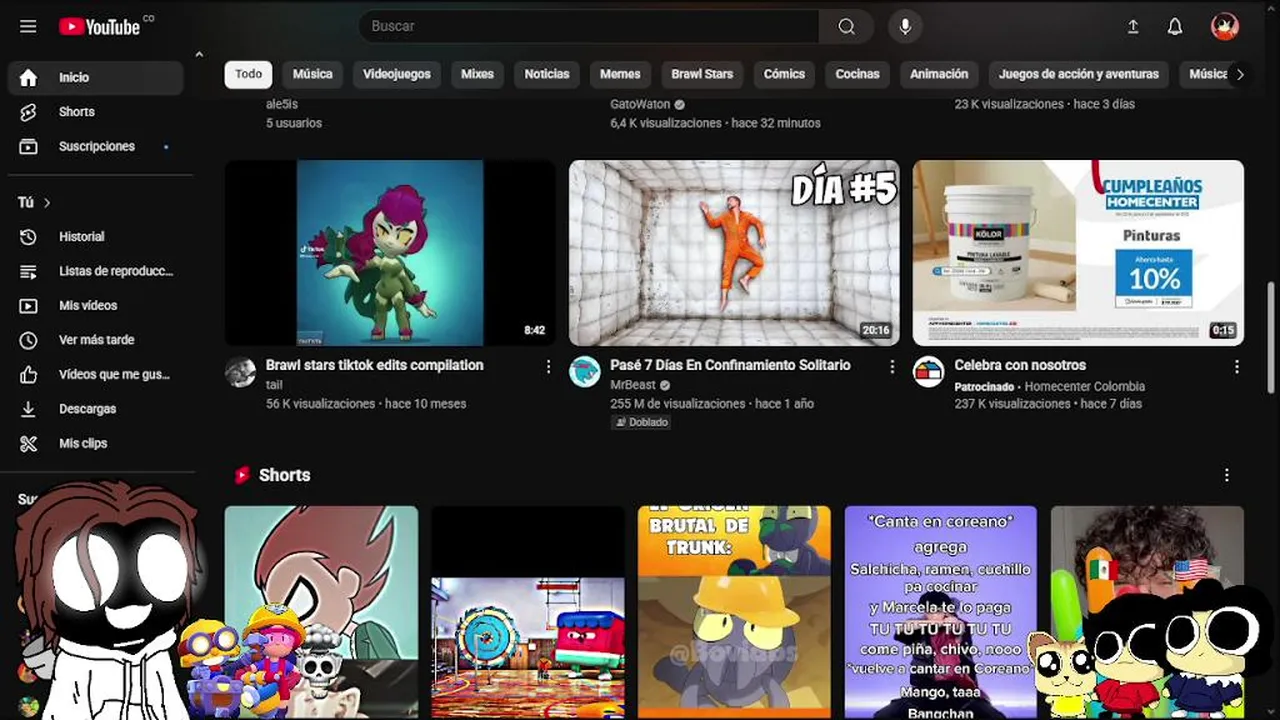Click the Mis clips scissors icon
The height and width of the screenshot is (720, 1280).
(28, 443)
